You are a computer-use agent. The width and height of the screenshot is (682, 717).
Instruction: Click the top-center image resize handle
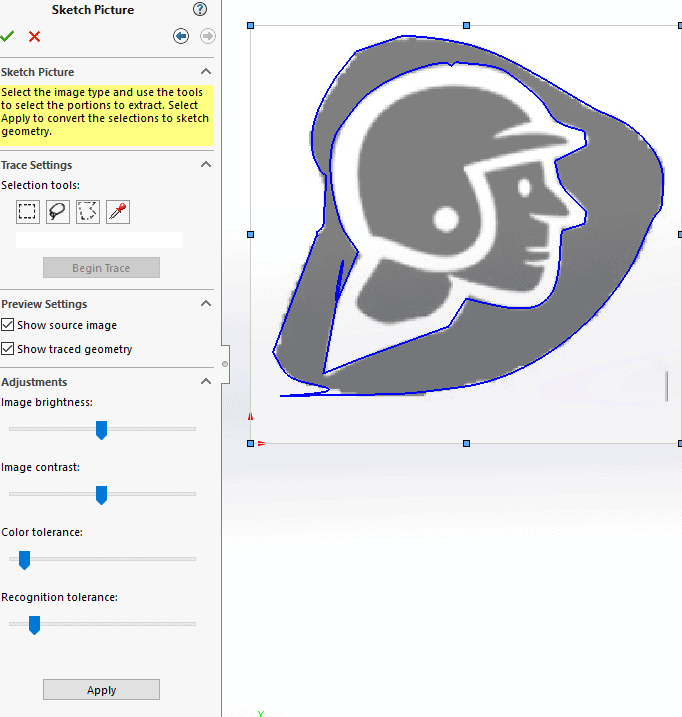tap(466, 26)
